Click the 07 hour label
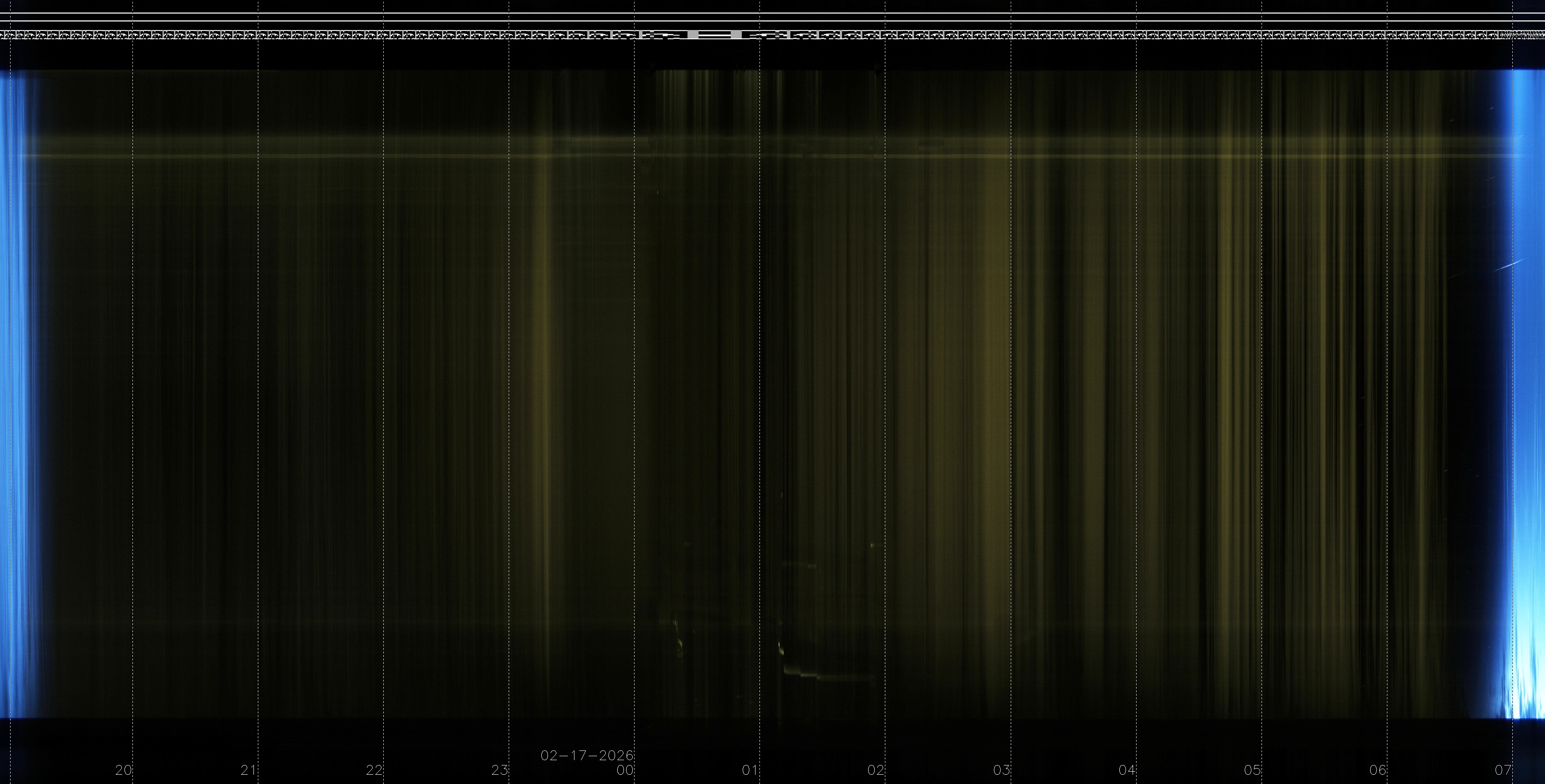The height and width of the screenshot is (784, 1545). tap(1503, 770)
